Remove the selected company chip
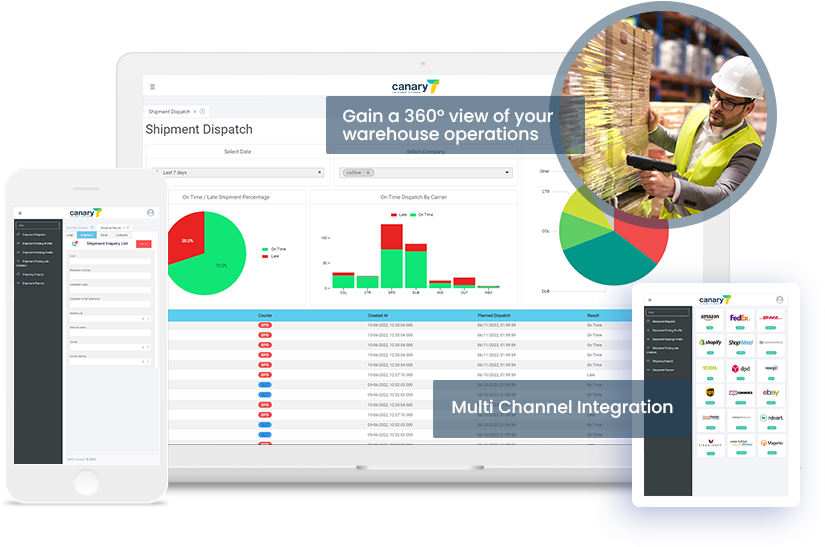This screenshot has height=547, width=825. [368, 173]
